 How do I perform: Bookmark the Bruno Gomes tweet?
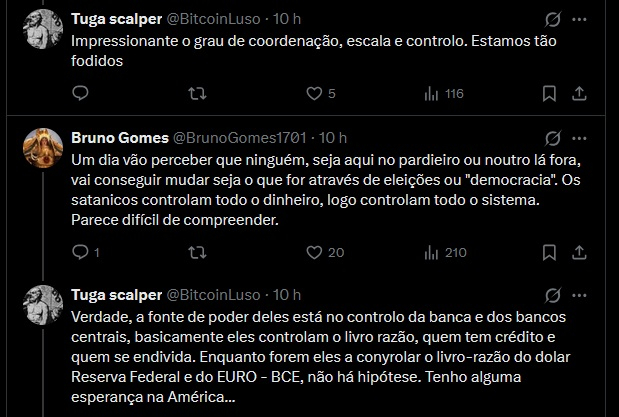click(549, 253)
